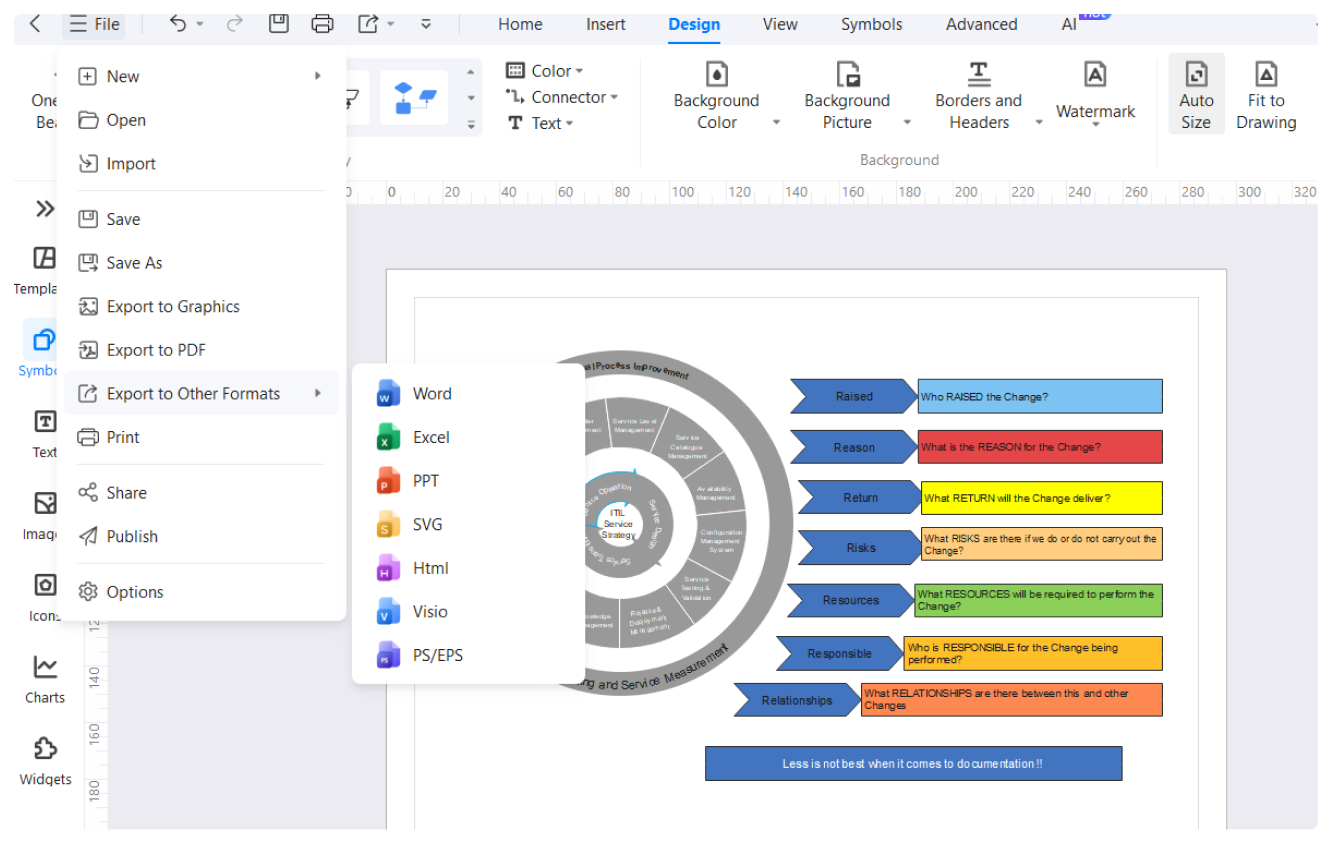Open Options in the File menu

pyautogui.click(x=201, y=592)
